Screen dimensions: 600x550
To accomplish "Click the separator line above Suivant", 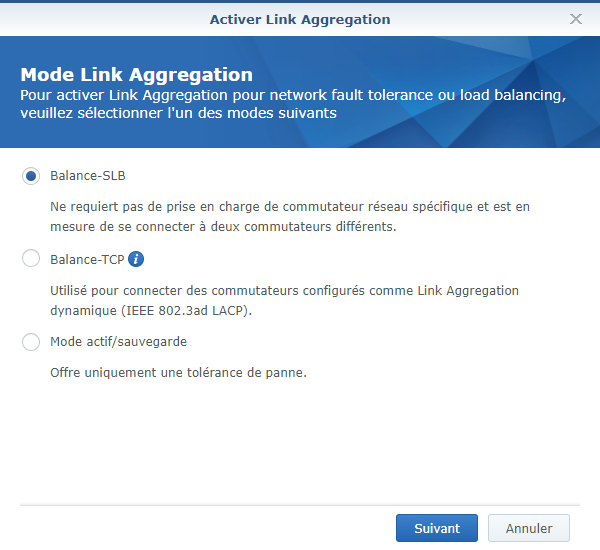I will click(300, 505).
